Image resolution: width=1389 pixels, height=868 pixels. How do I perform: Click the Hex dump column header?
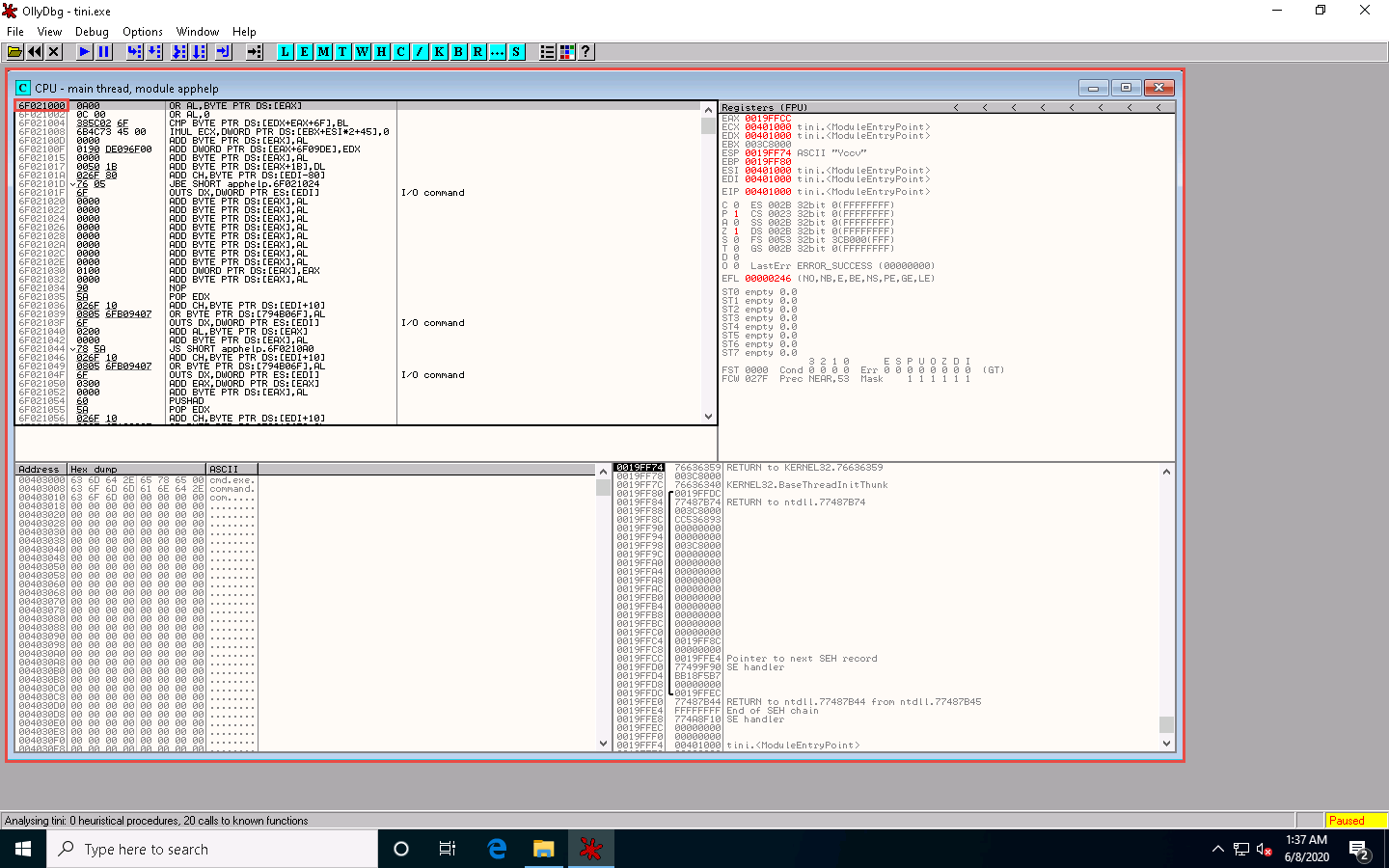pos(136,470)
